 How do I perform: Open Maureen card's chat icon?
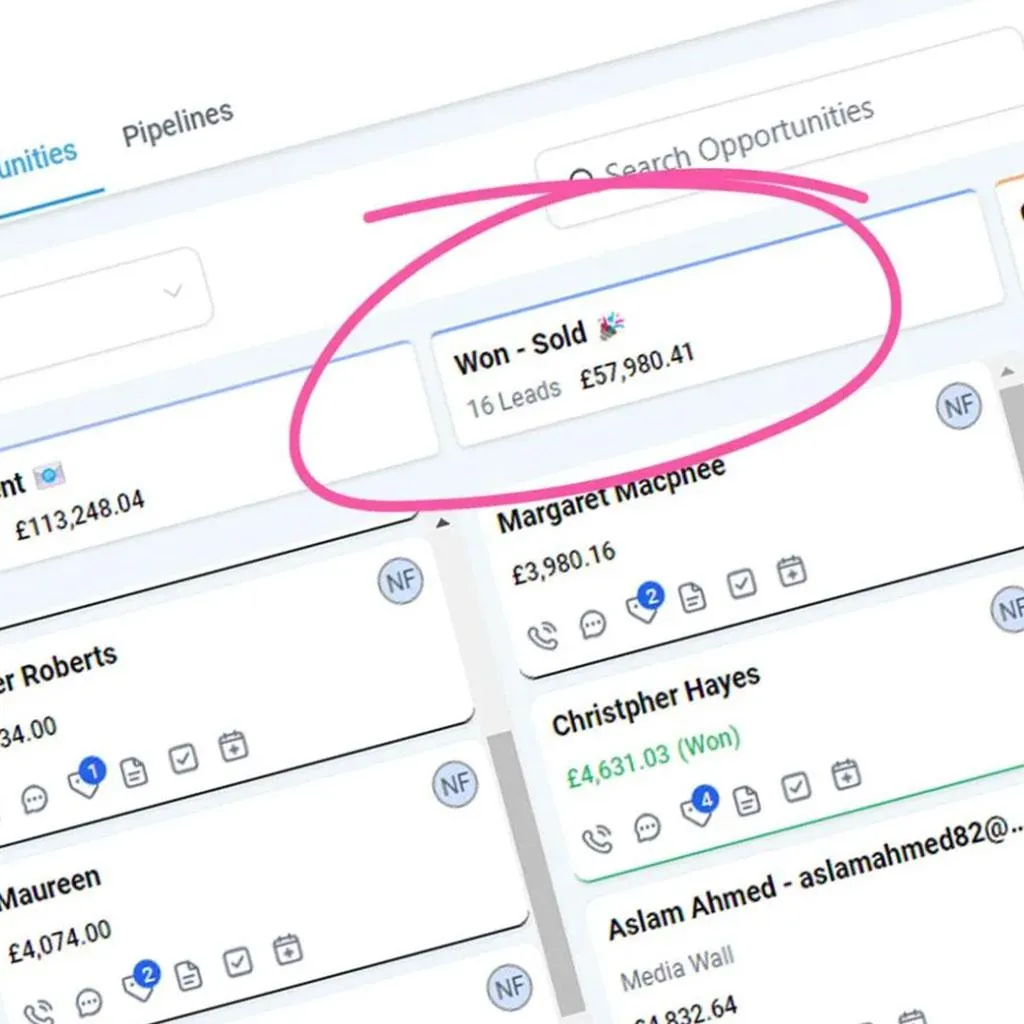coord(89,1001)
